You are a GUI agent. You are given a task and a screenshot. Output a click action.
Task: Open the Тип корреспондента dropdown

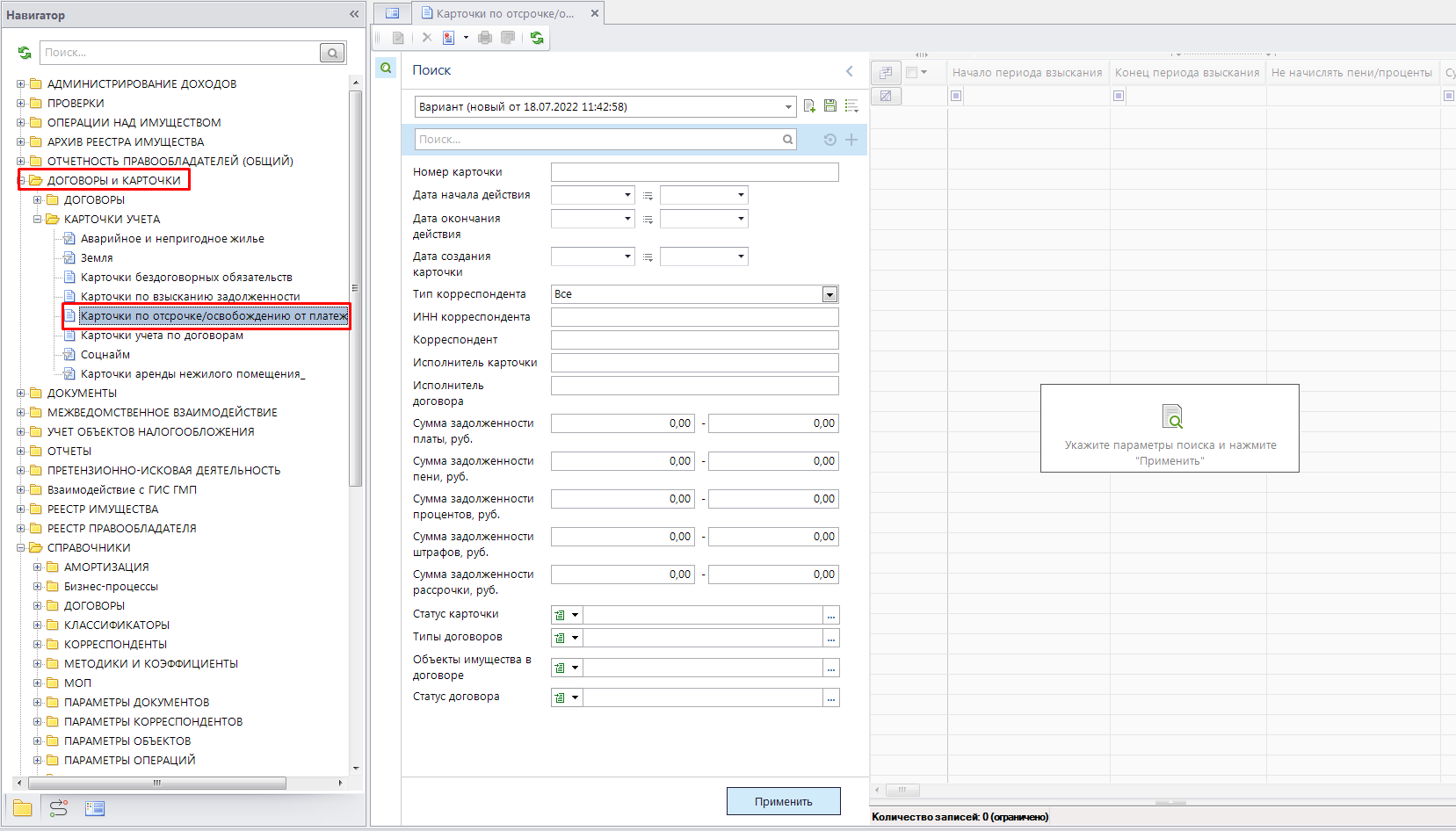tap(829, 294)
